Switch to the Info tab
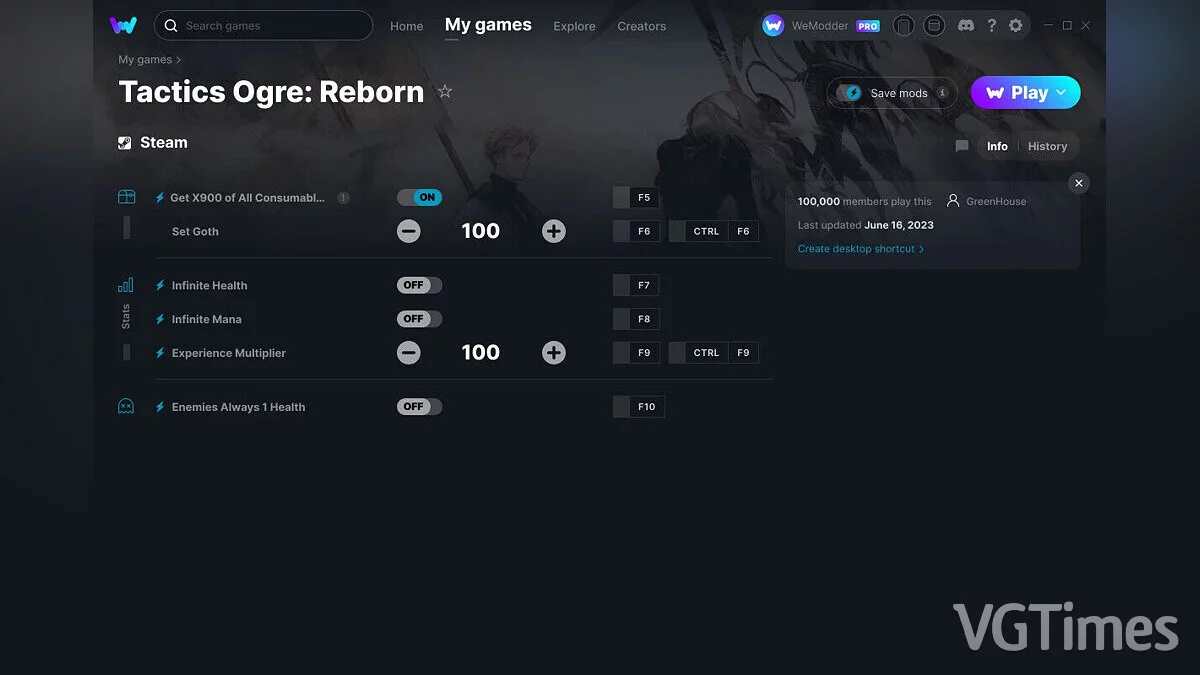The height and width of the screenshot is (675, 1200). pyautogui.click(x=997, y=146)
